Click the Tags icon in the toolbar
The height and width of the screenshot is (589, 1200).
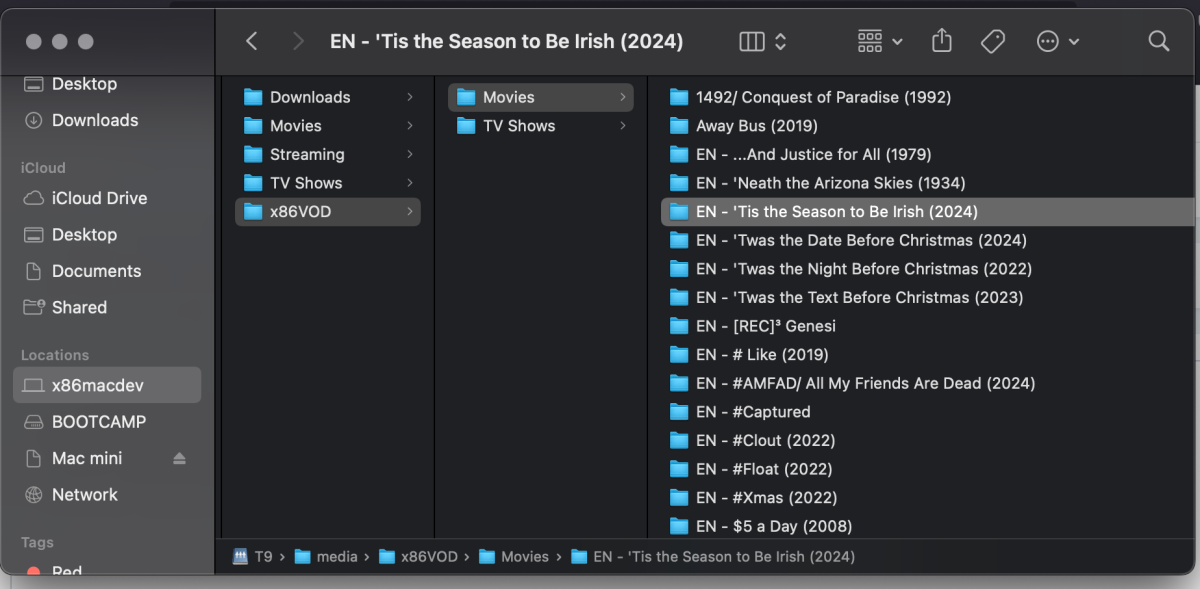[995, 41]
